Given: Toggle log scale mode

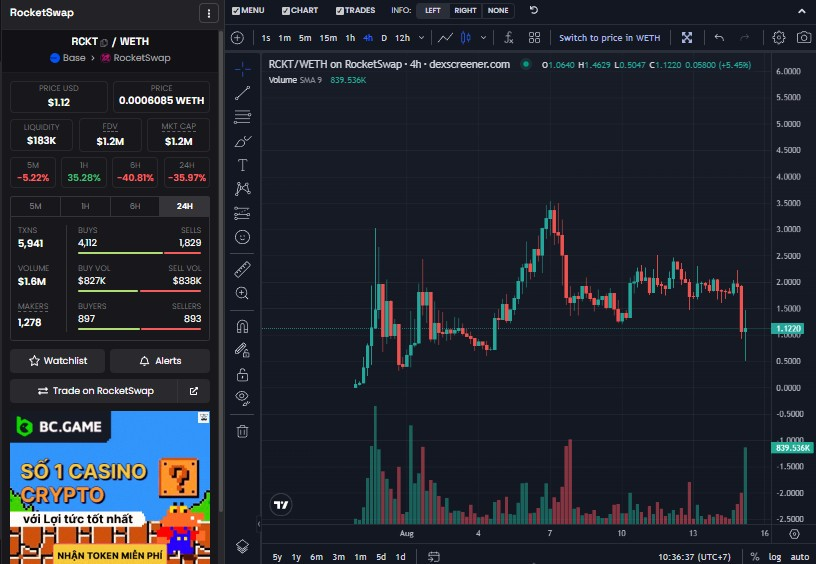Looking at the screenshot, I should pos(775,557).
